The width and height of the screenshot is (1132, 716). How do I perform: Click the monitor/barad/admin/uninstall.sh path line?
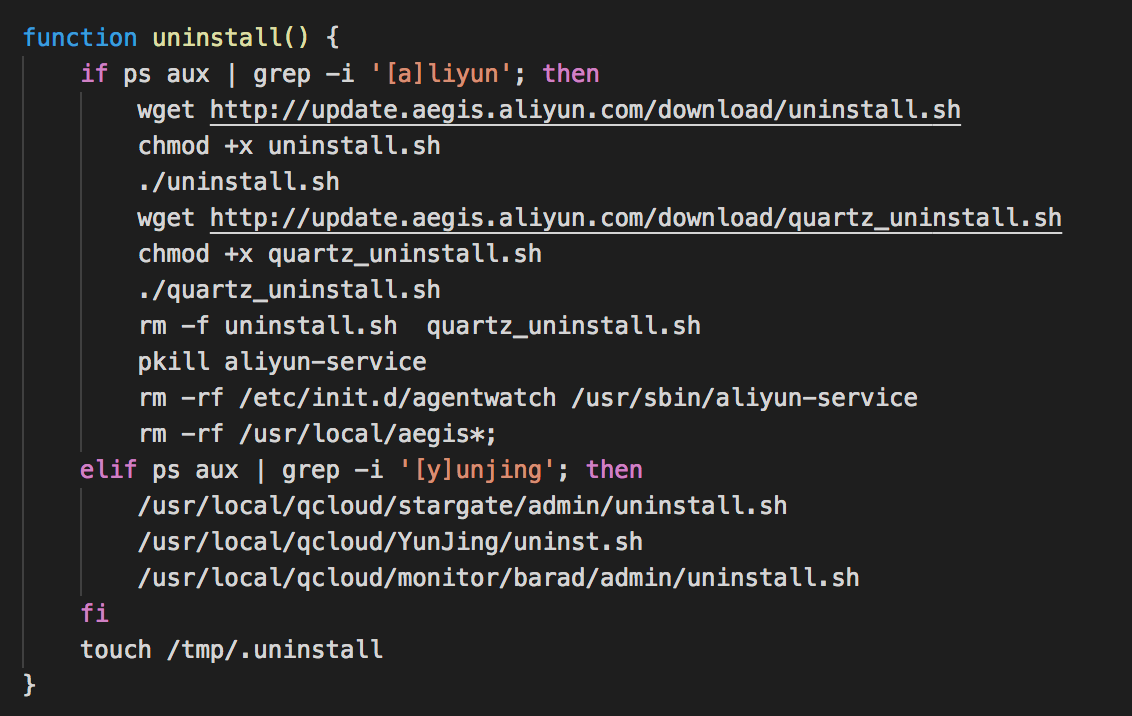click(499, 578)
